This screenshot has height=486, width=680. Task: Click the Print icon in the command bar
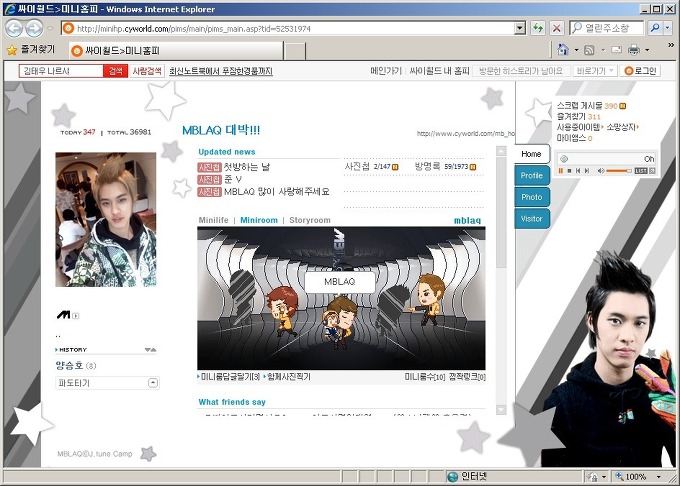pyautogui.click(x=634, y=50)
